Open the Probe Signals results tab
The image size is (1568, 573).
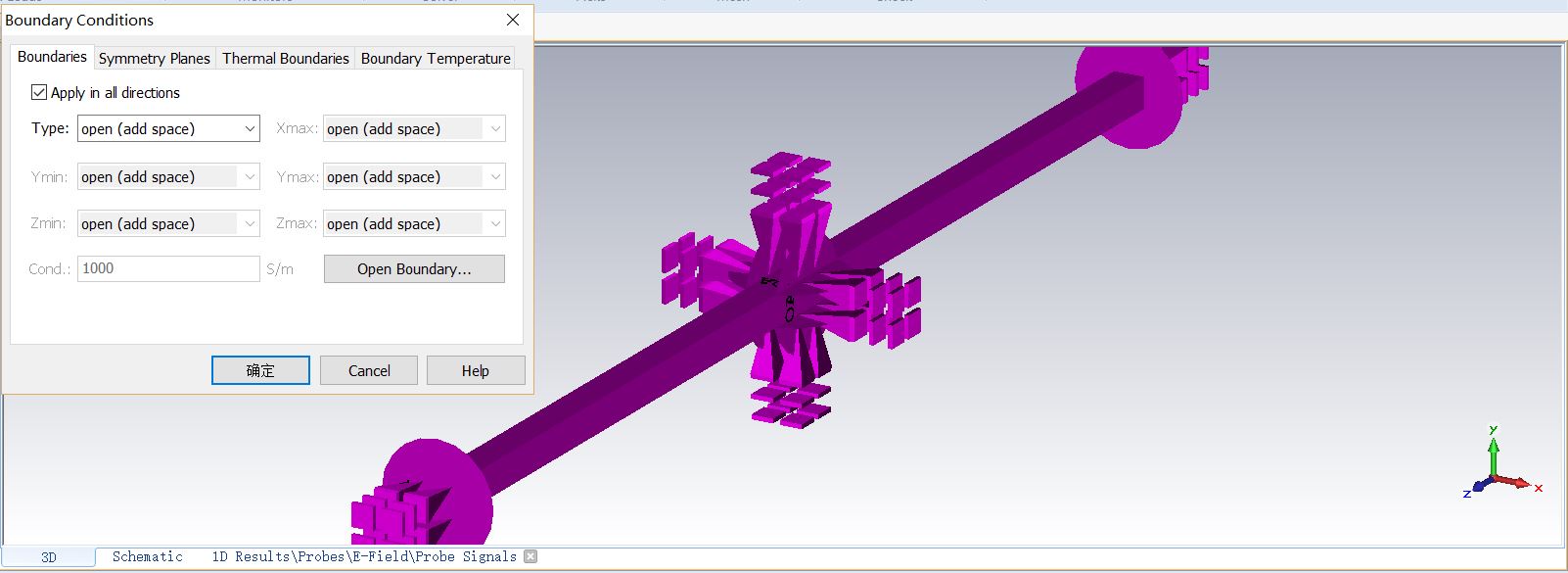pyautogui.click(x=364, y=556)
